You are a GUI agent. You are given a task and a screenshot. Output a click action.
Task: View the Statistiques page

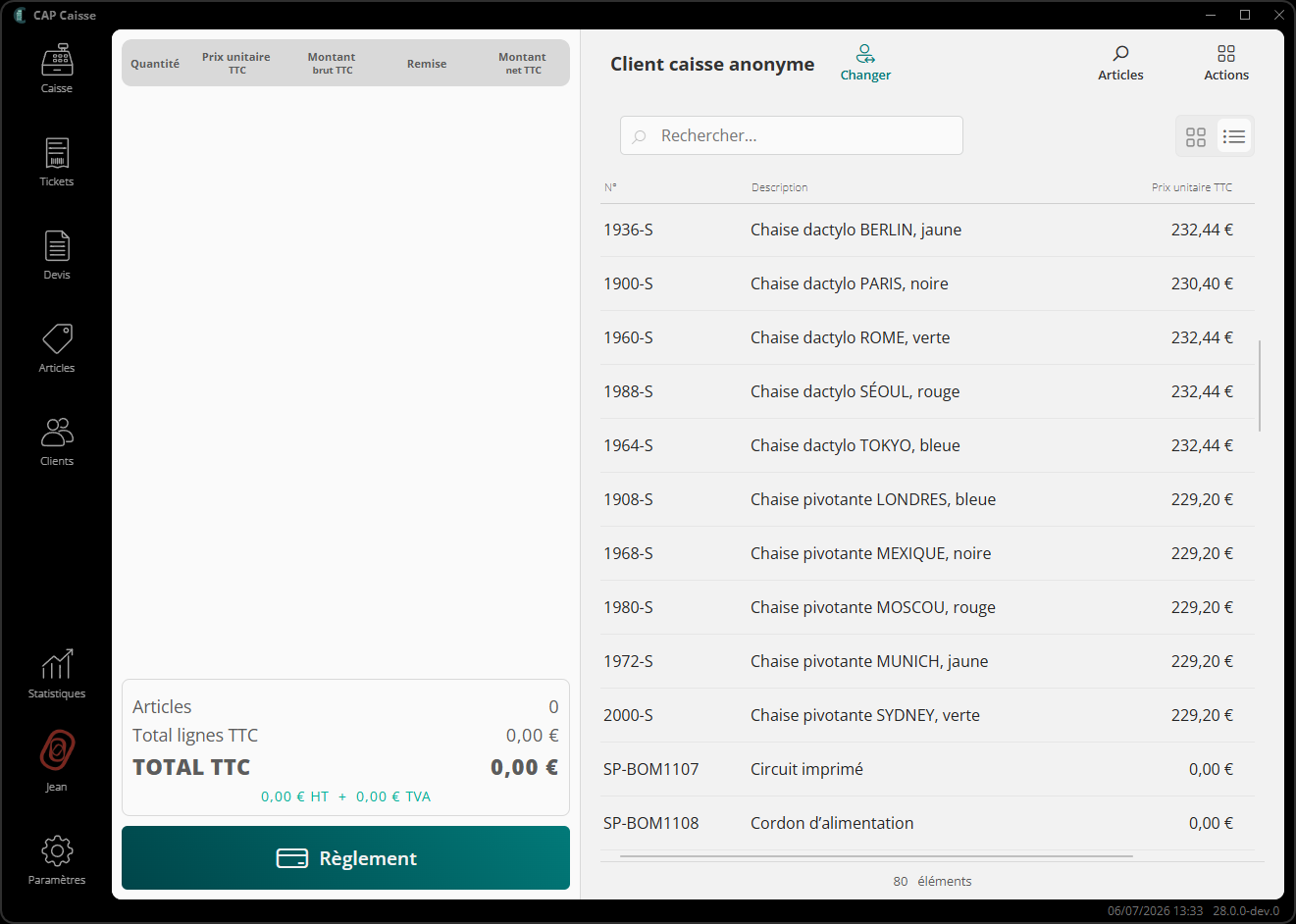tap(57, 674)
